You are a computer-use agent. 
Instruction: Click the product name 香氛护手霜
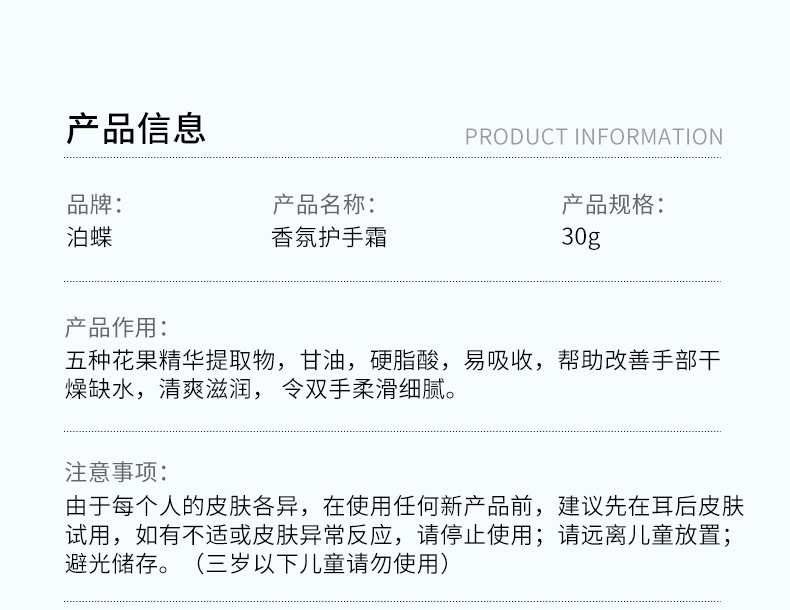(x=329, y=238)
